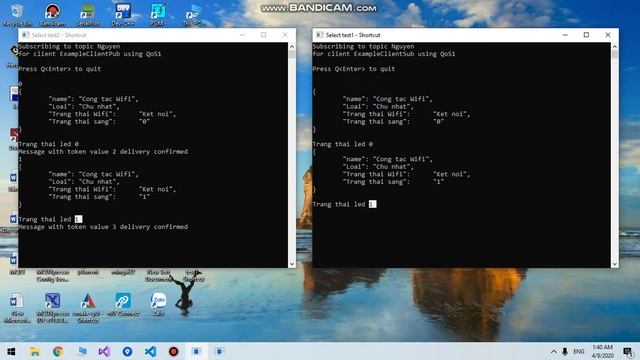Image resolution: width=640 pixels, height=360 pixels.
Task: Open the Word document in bottom desktop row
Action: click(x=17, y=308)
